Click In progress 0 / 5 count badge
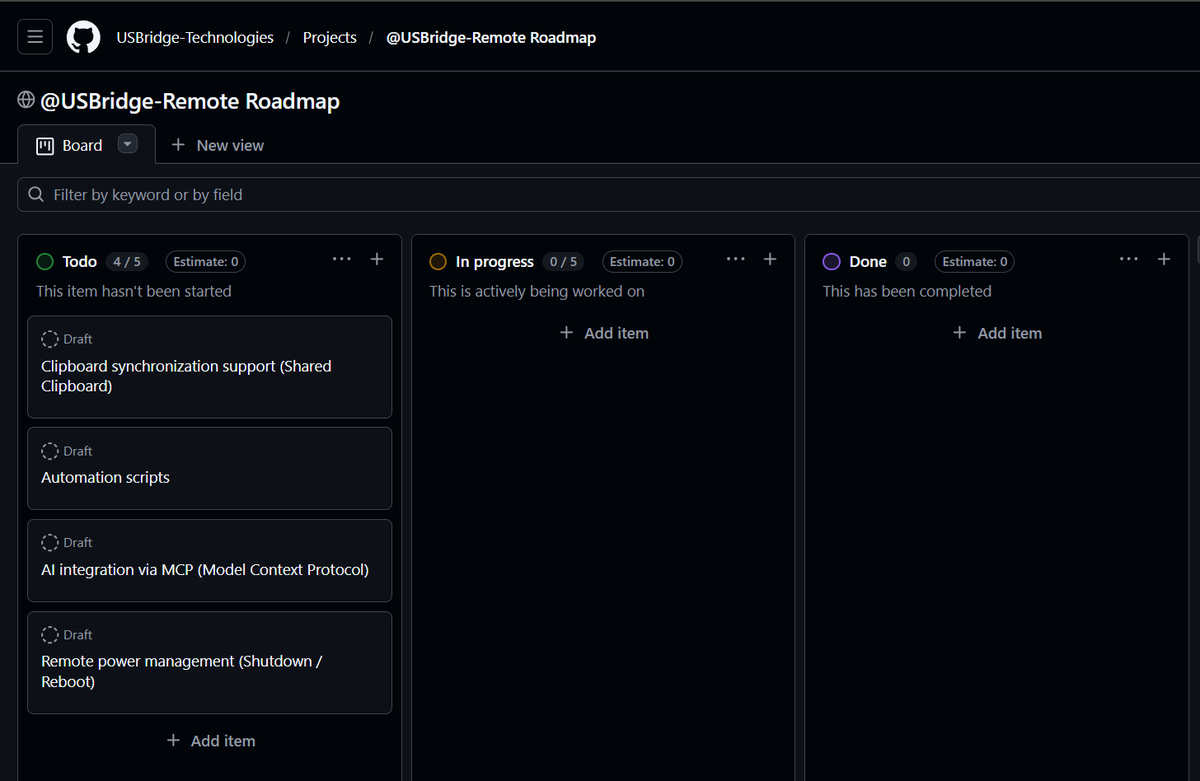1200x781 pixels. [564, 262]
